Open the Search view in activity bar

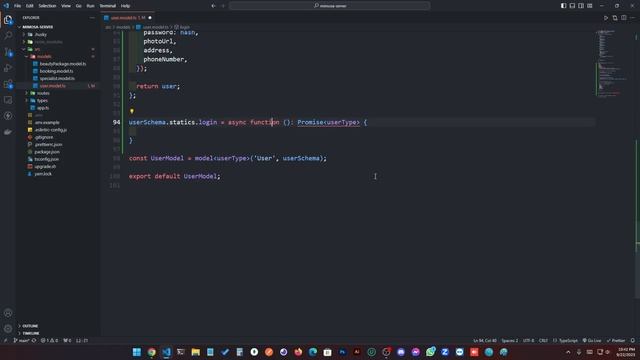pyautogui.click(x=8, y=36)
